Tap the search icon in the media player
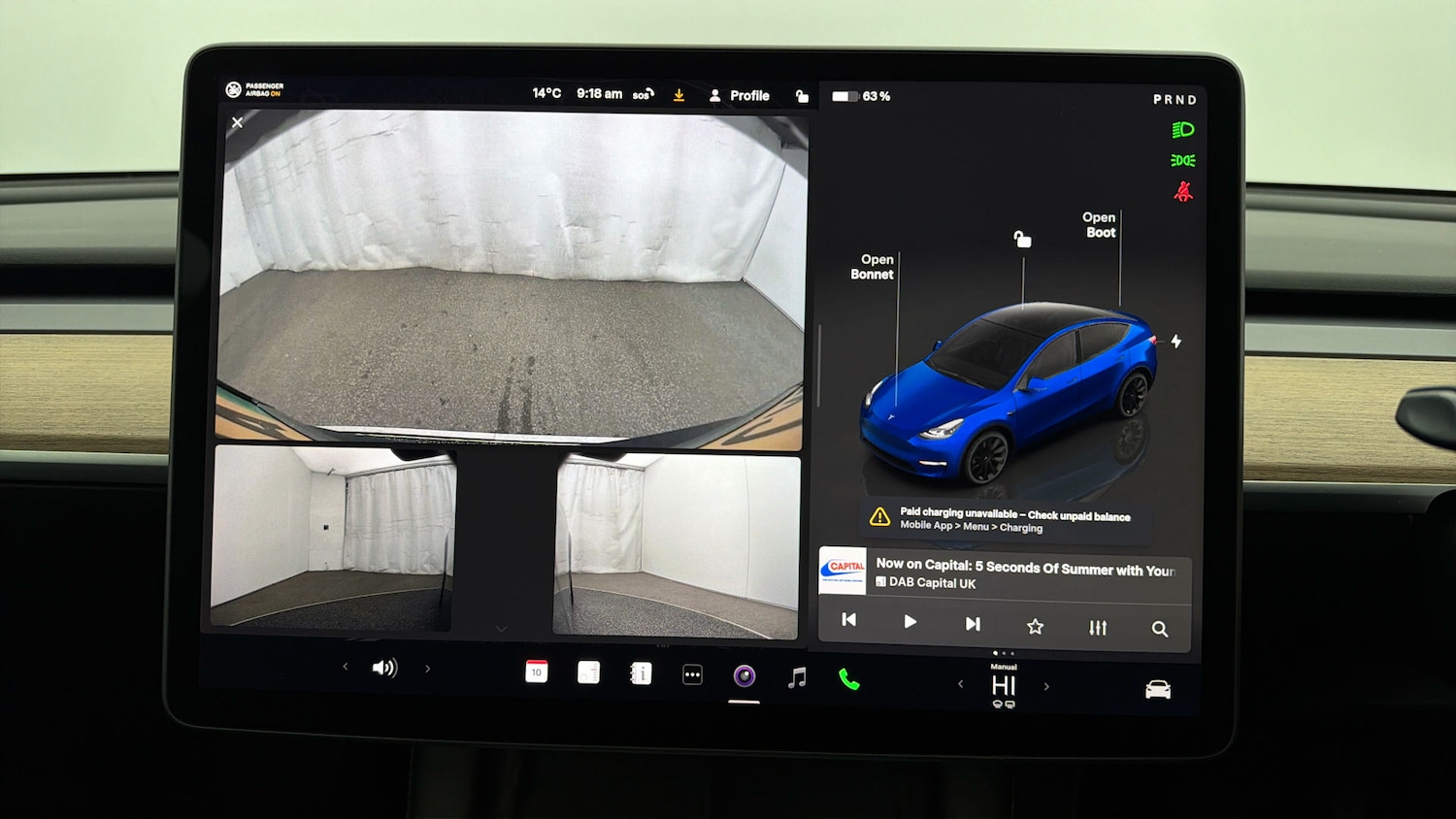Image resolution: width=1456 pixels, height=819 pixels. coord(1160,628)
